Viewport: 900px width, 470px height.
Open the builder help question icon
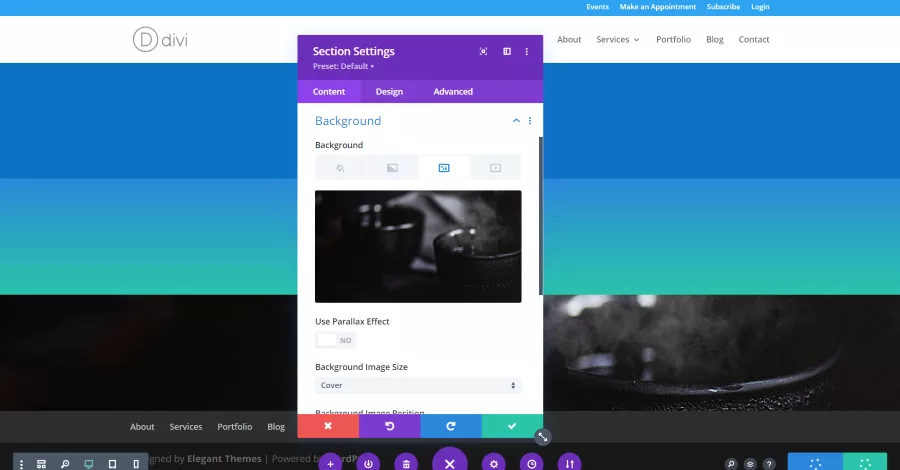click(769, 464)
